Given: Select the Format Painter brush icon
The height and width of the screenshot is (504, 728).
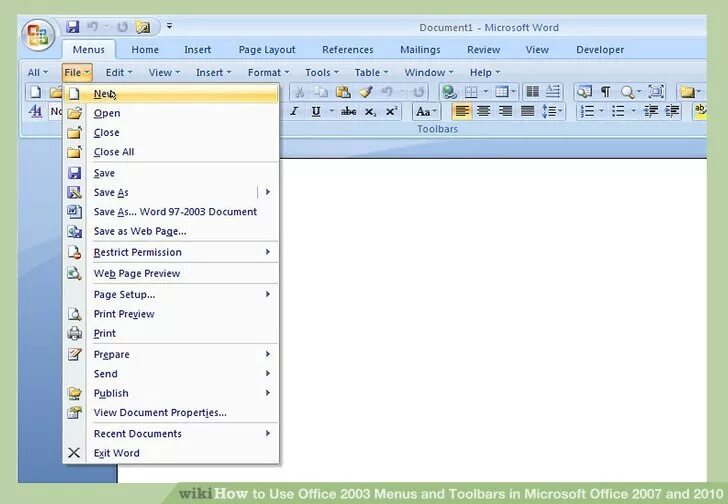Looking at the screenshot, I should [x=366, y=92].
